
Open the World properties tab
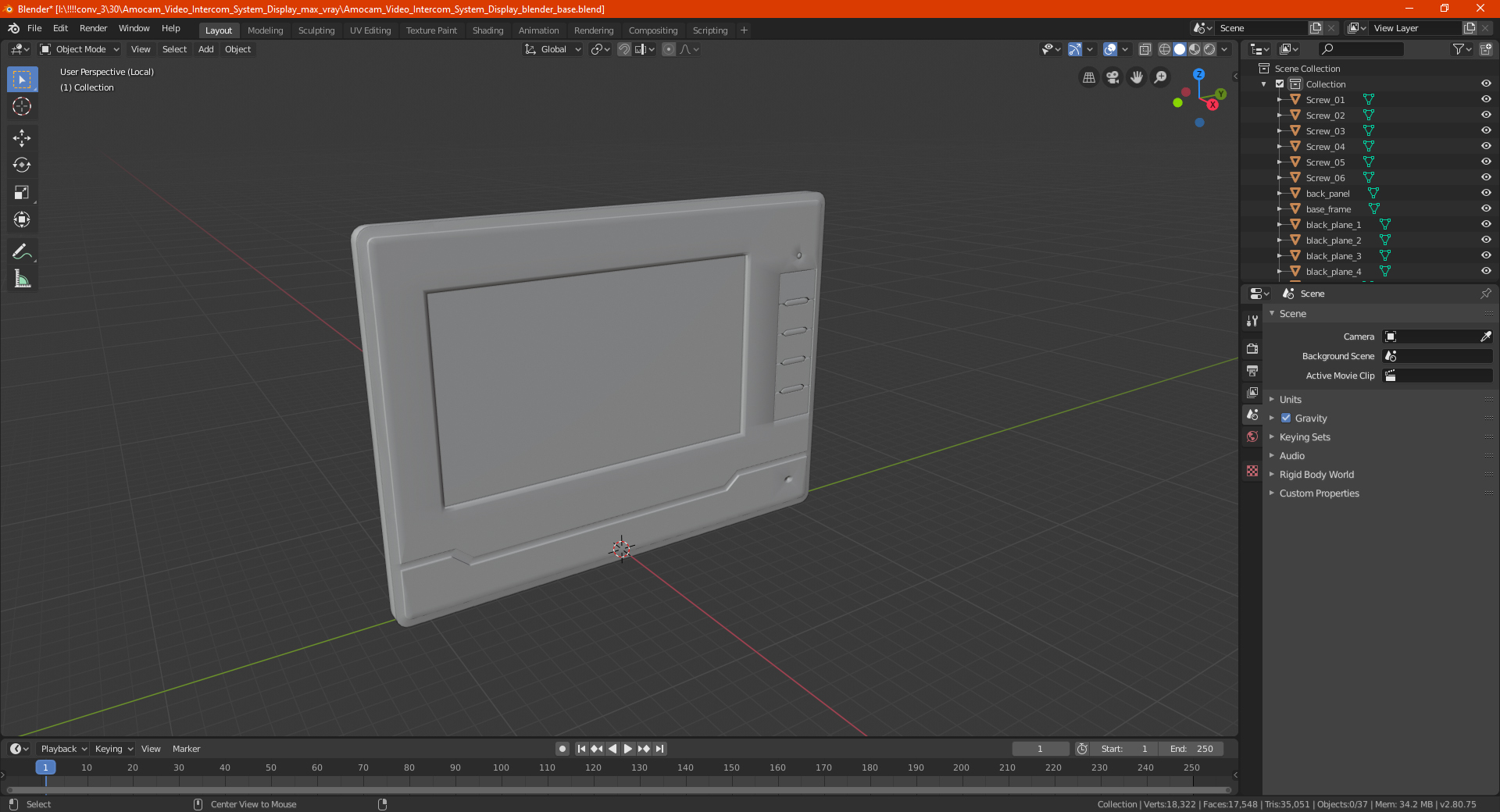tap(1252, 436)
